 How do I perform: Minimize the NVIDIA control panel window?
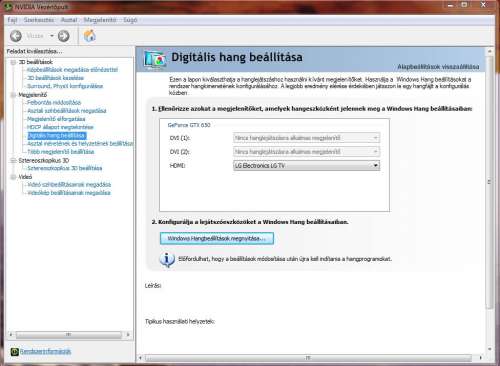(450, 5)
